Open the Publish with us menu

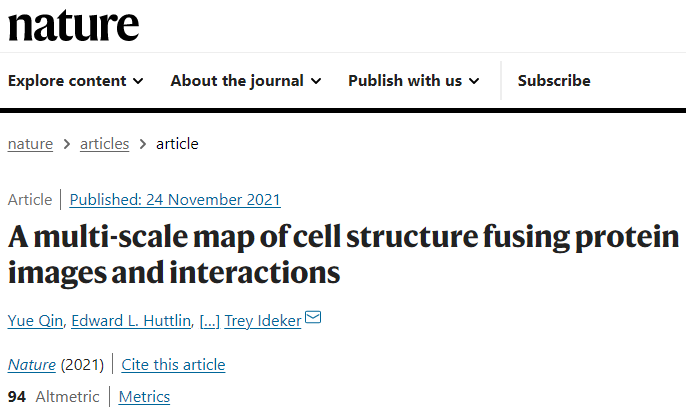[x=405, y=81]
